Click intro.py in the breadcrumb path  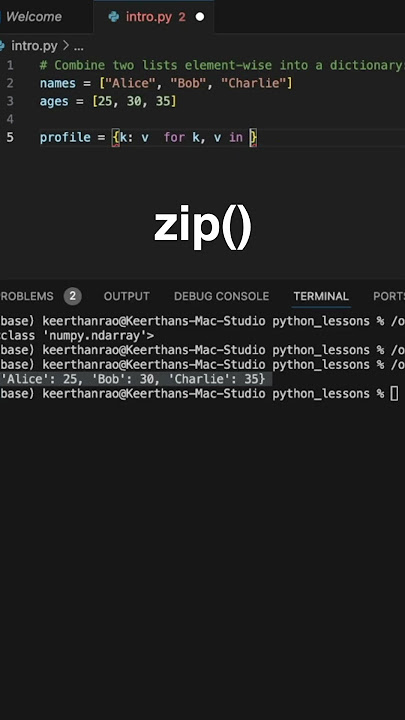pyautogui.click(x=34, y=46)
